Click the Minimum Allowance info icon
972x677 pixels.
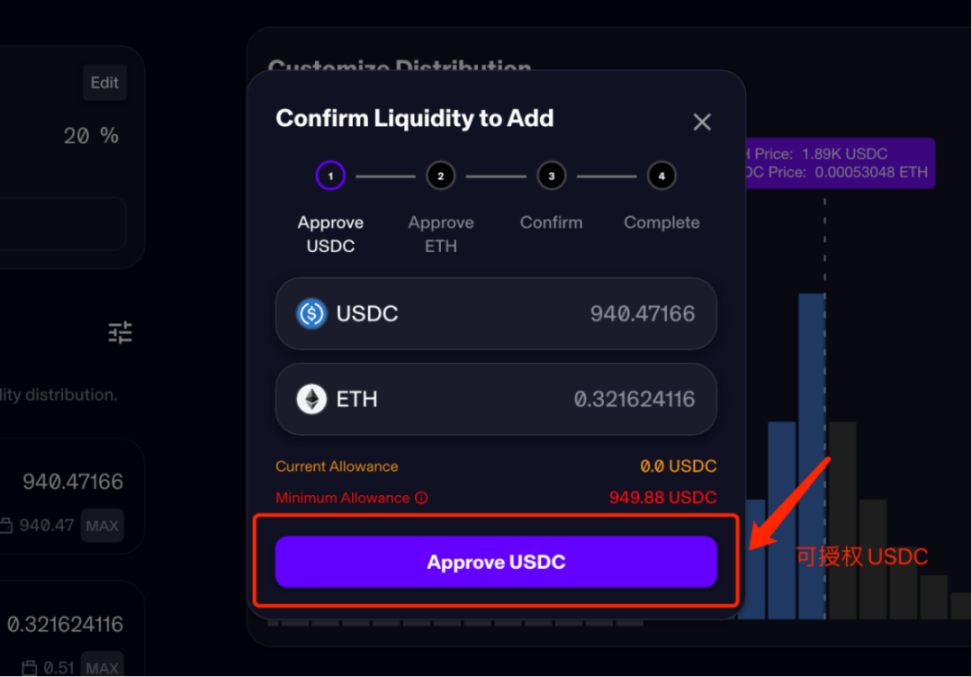[421, 498]
